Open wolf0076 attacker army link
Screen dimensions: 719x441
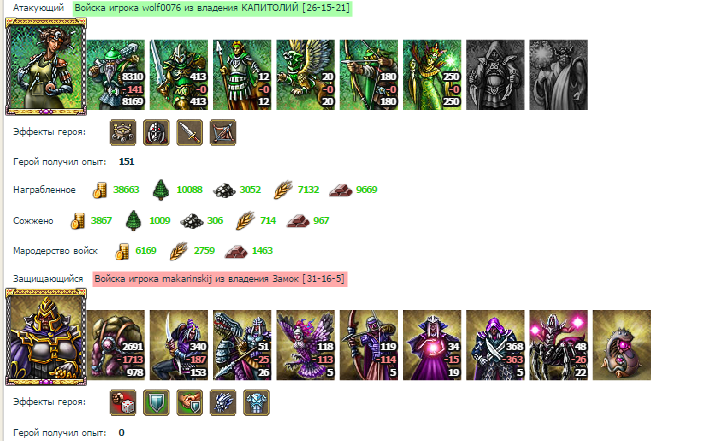[x=212, y=8]
